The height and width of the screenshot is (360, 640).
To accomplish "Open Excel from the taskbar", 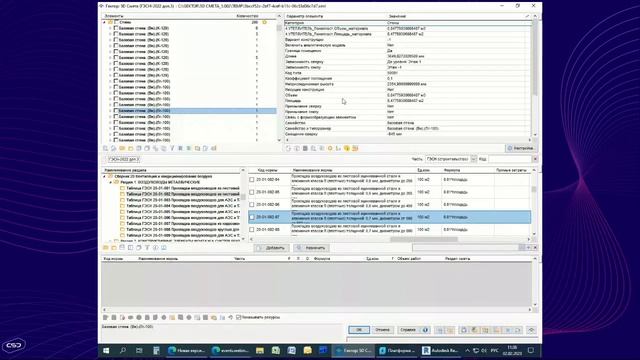I will click(276, 350).
